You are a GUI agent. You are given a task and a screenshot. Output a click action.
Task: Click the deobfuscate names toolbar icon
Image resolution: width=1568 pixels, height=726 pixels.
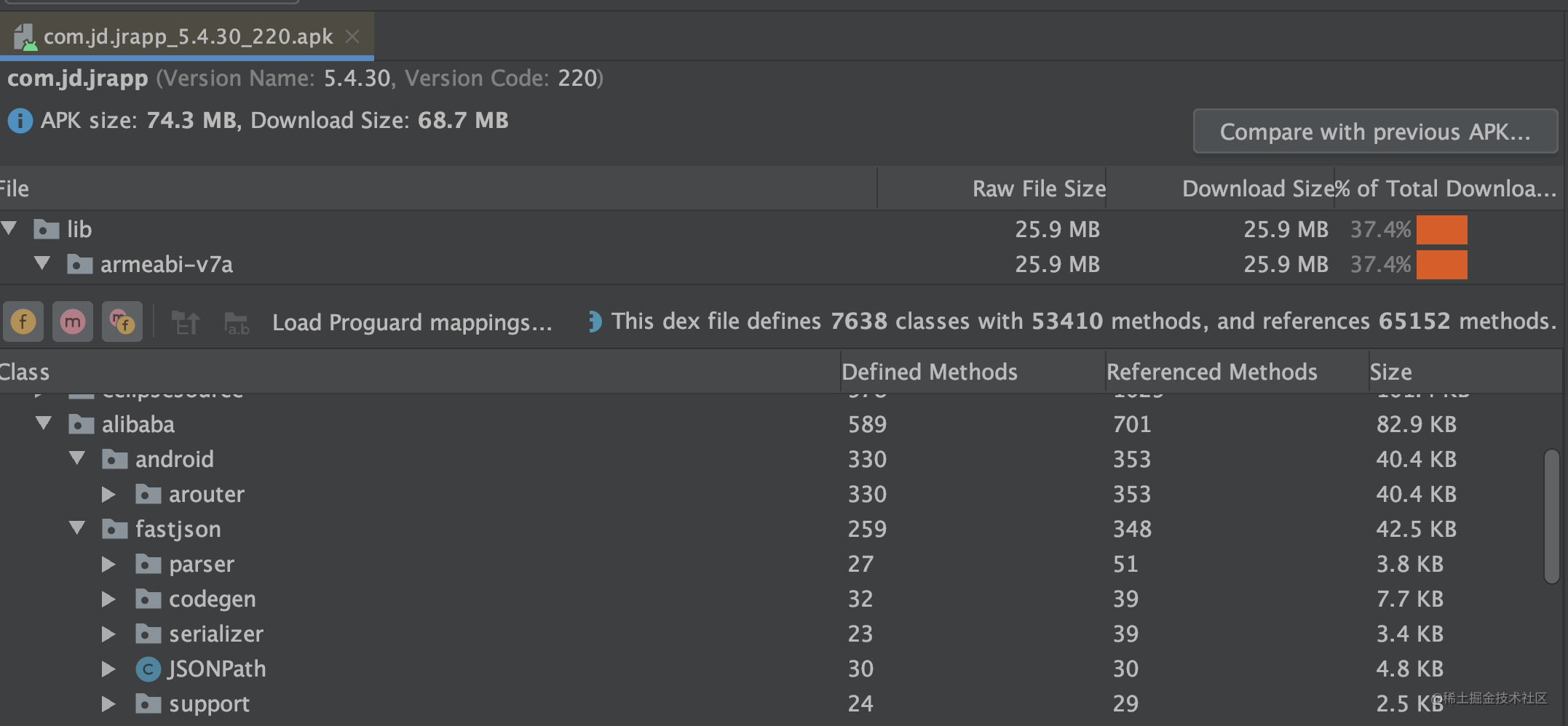(186, 322)
